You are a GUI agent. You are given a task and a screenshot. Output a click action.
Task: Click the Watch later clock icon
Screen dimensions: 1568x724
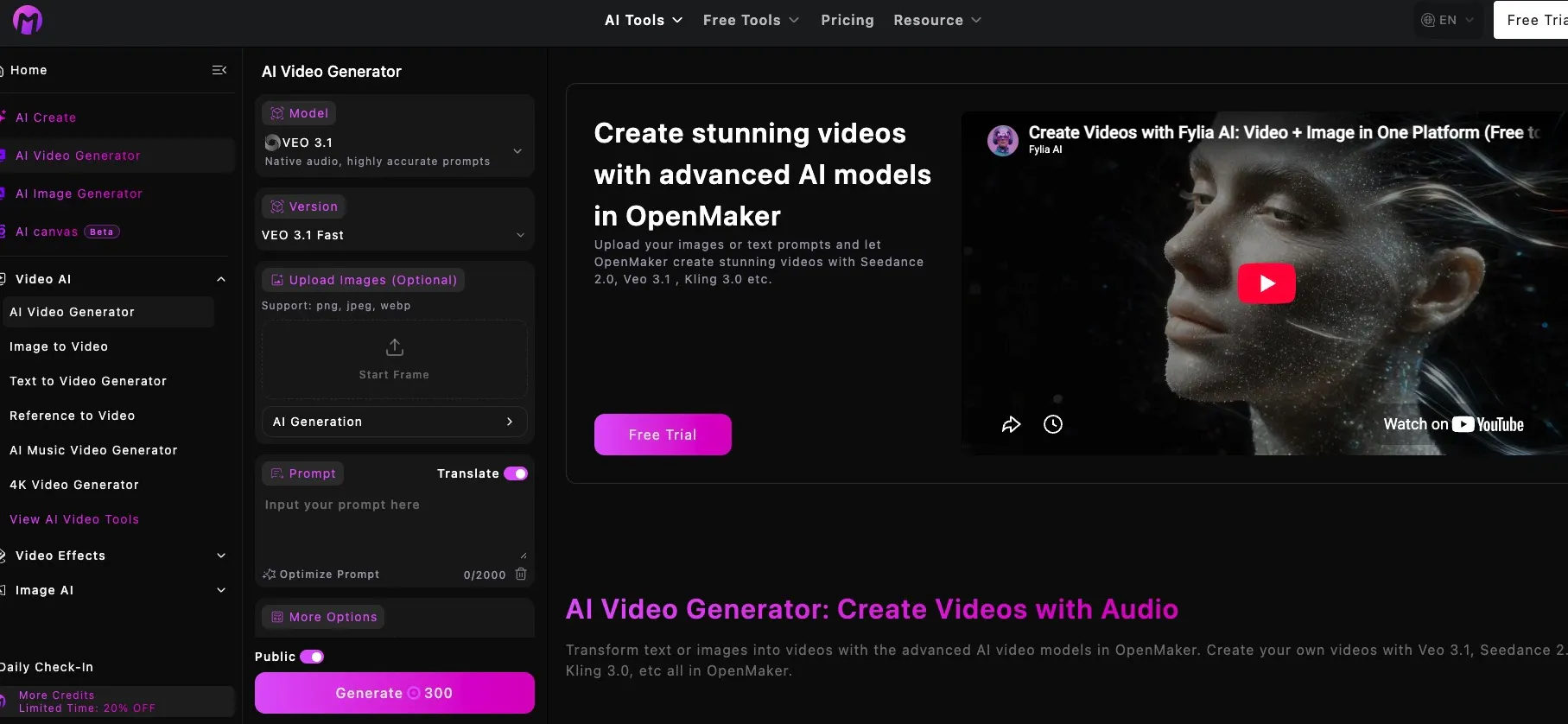point(1053,424)
